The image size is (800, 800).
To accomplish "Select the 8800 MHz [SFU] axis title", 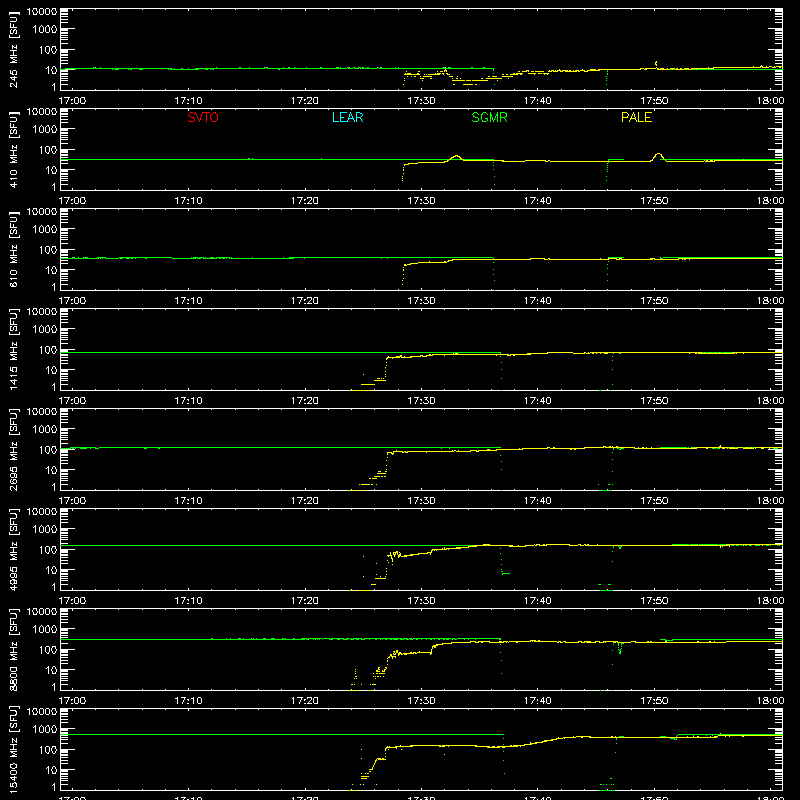I will click(14, 649).
